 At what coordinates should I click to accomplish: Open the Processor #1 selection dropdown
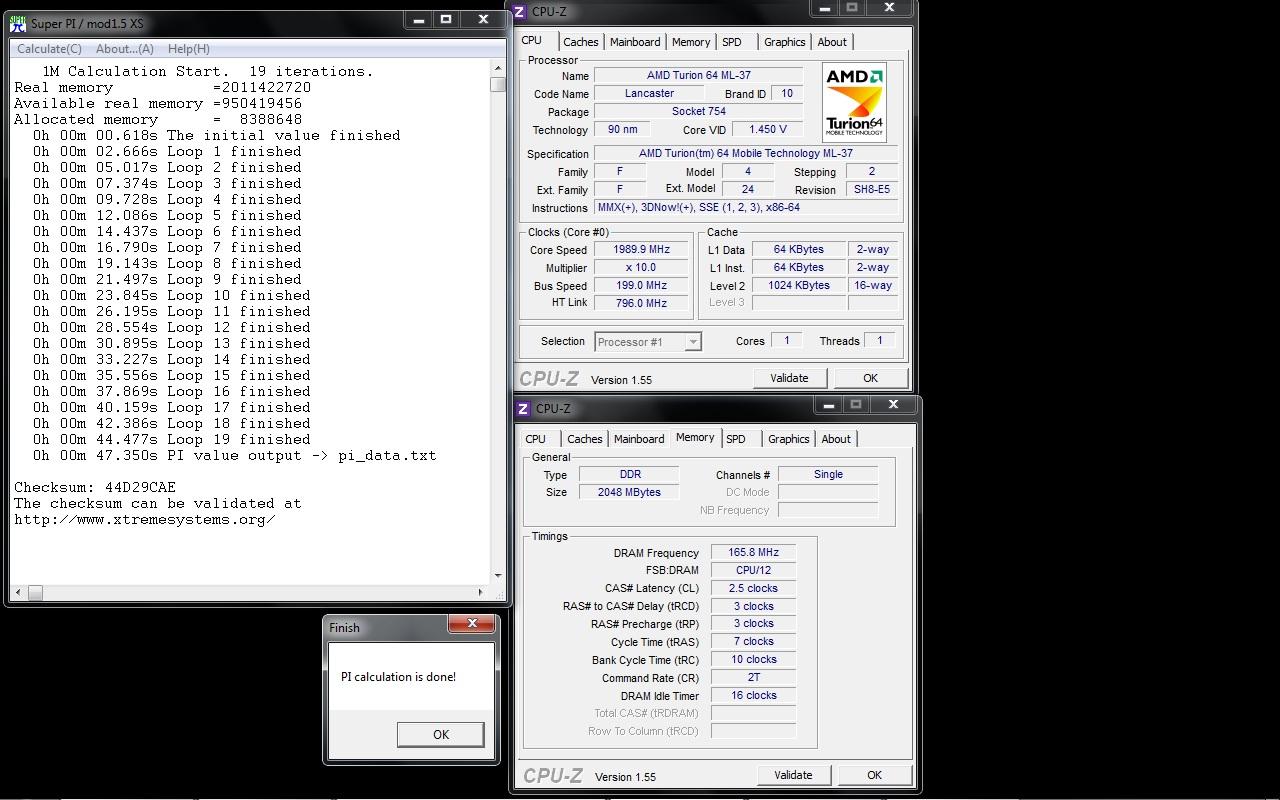pyautogui.click(x=648, y=342)
